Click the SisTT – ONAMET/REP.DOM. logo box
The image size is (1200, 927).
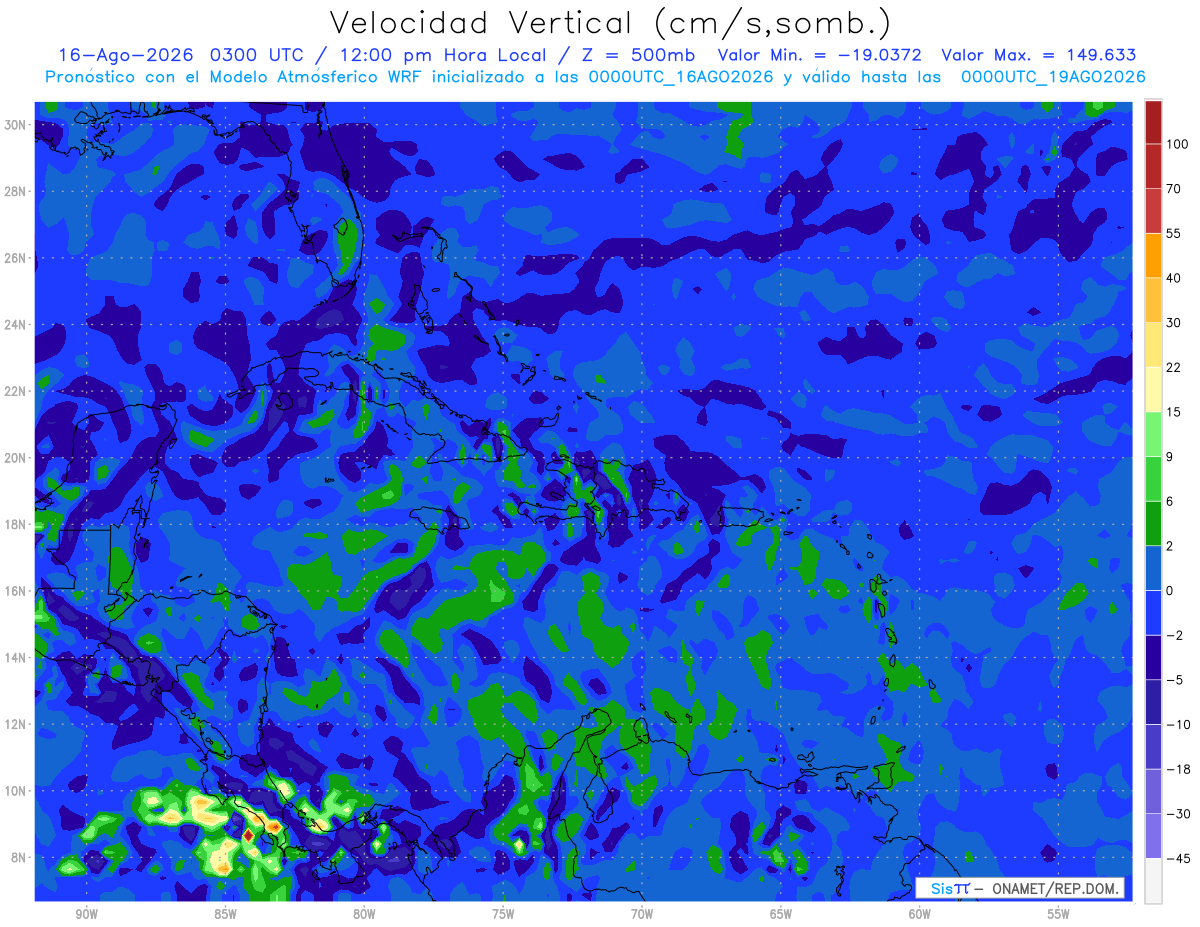[x=1019, y=888]
